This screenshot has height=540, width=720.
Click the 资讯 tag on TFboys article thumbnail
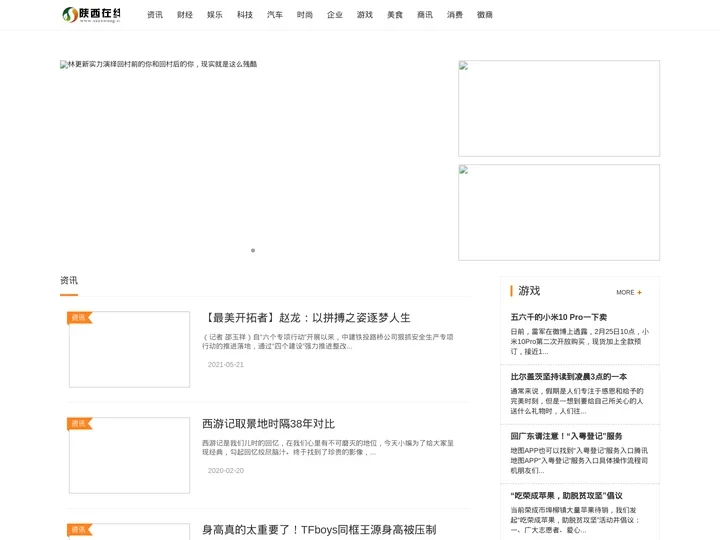(x=79, y=529)
